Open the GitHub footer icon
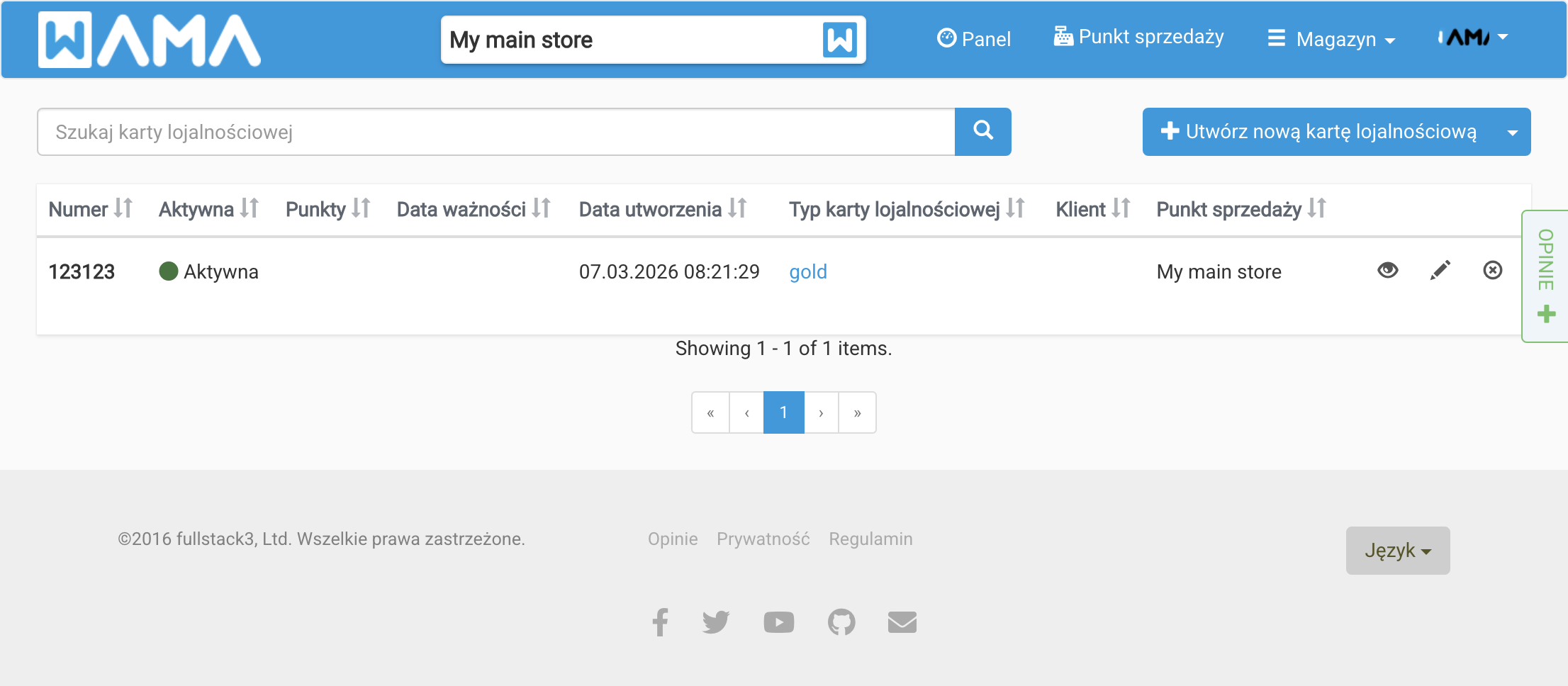The width and height of the screenshot is (1568, 686). 841,622
